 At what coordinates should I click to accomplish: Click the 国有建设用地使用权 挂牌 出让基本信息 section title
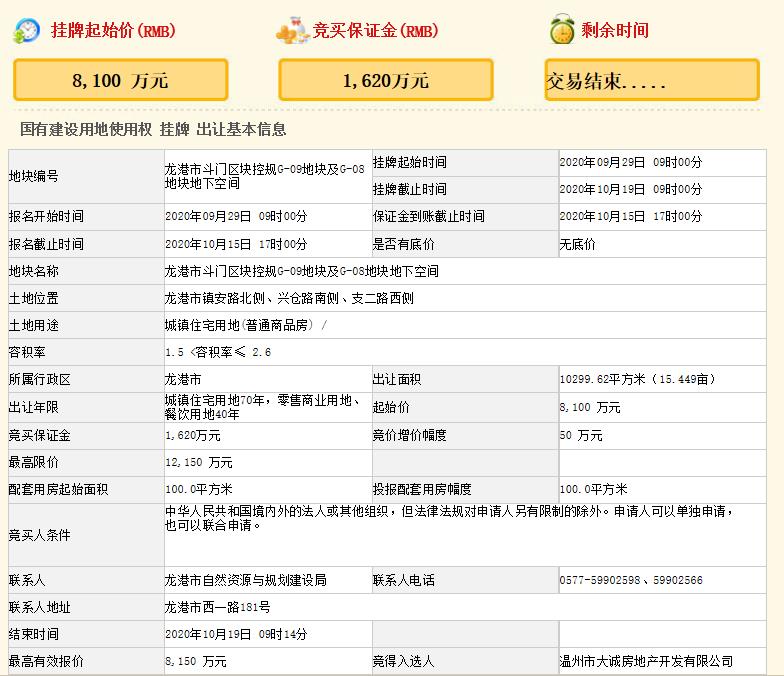coord(153,129)
